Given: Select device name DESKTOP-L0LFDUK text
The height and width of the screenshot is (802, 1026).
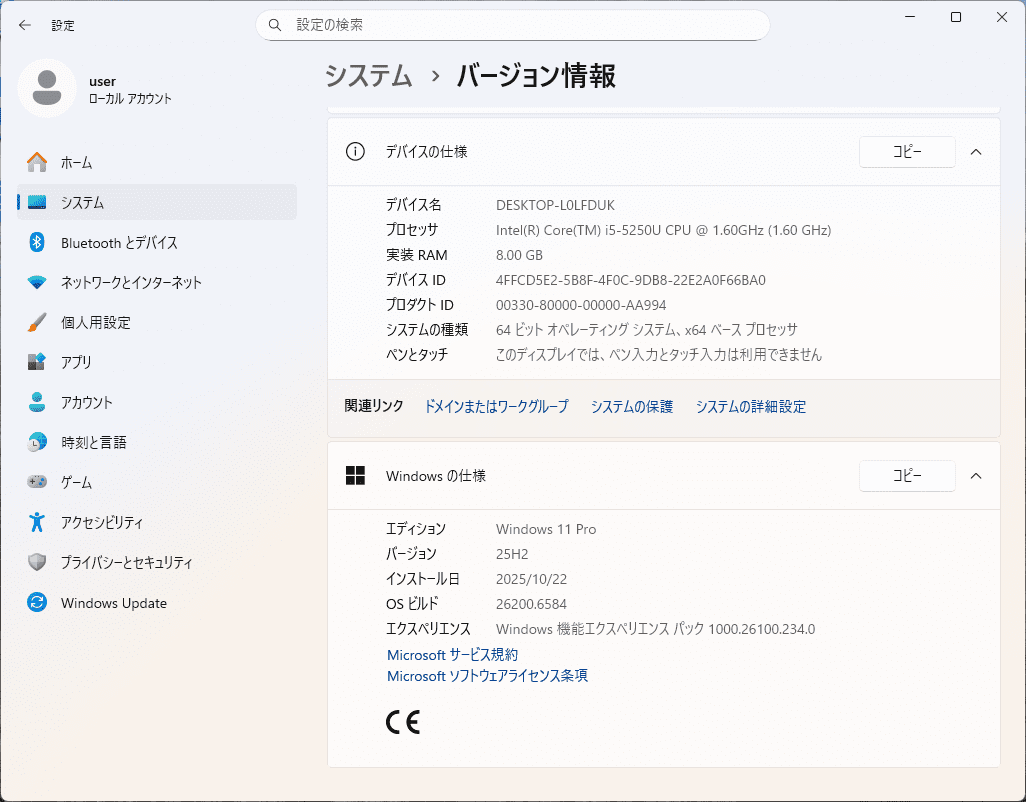Looking at the screenshot, I should [556, 205].
